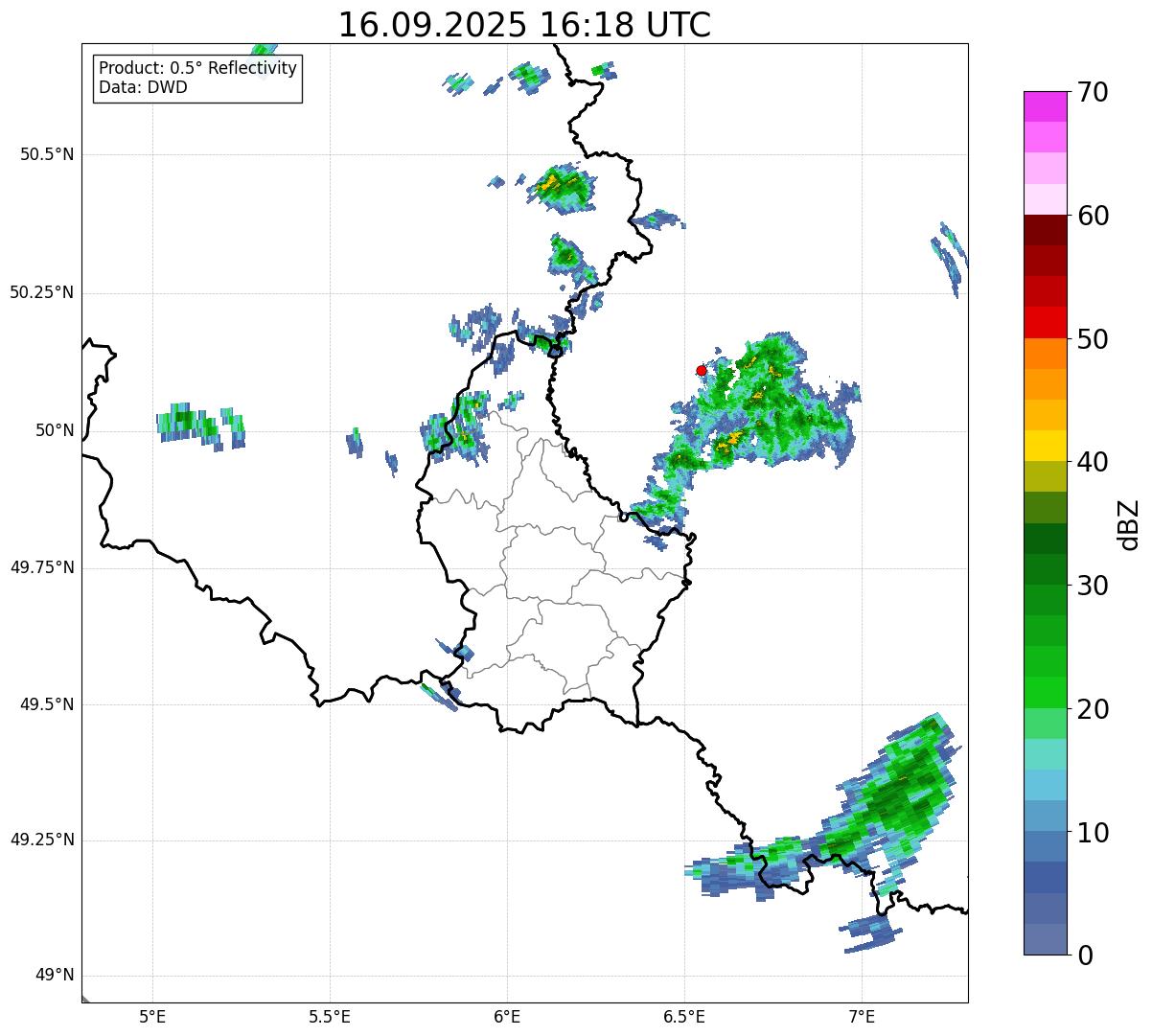Click the 49°N latitude tick label
Image resolution: width=1152 pixels, height=1036 pixels.
pyautogui.click(x=54, y=976)
